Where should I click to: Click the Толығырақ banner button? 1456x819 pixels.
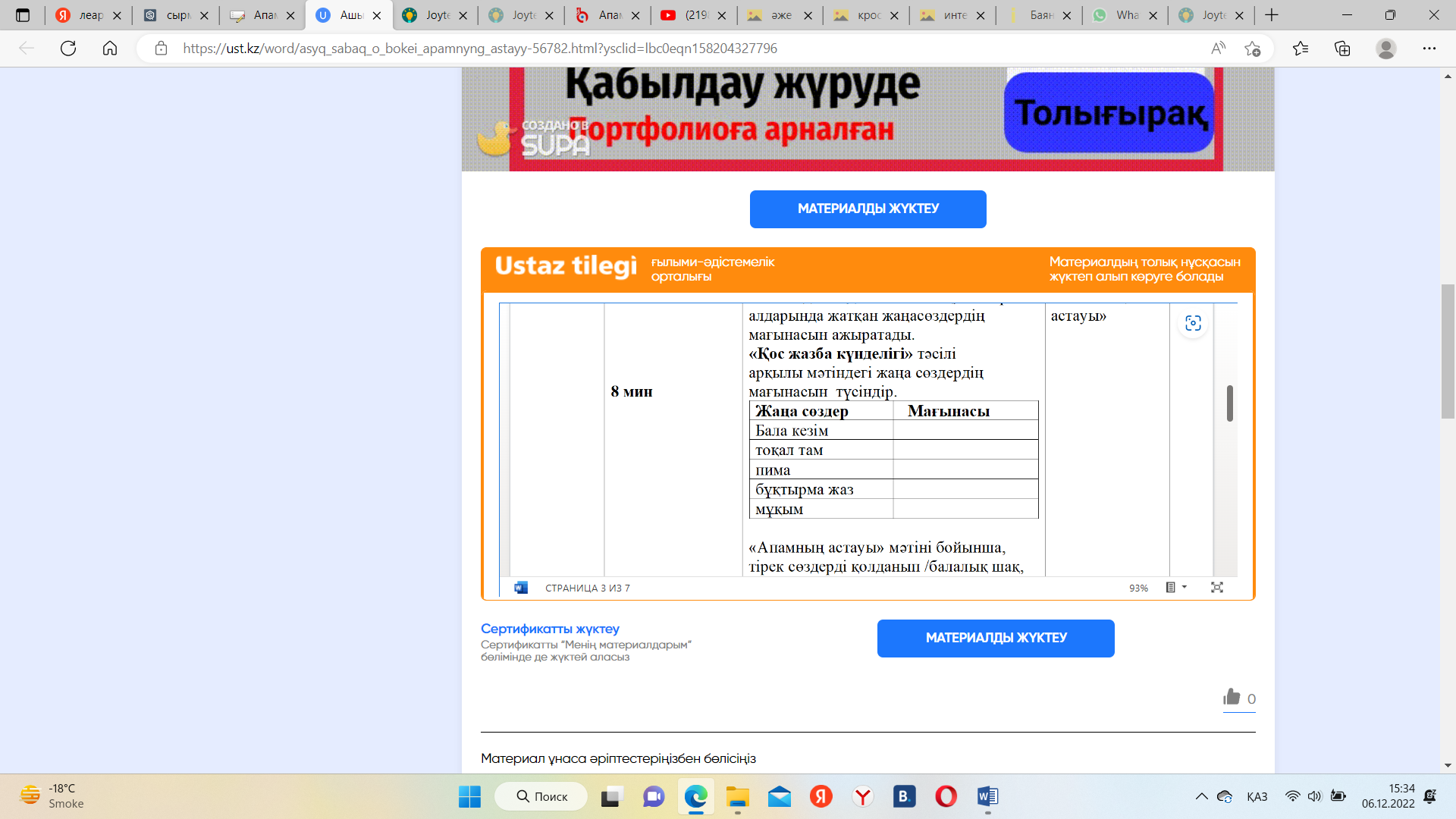point(1109,113)
